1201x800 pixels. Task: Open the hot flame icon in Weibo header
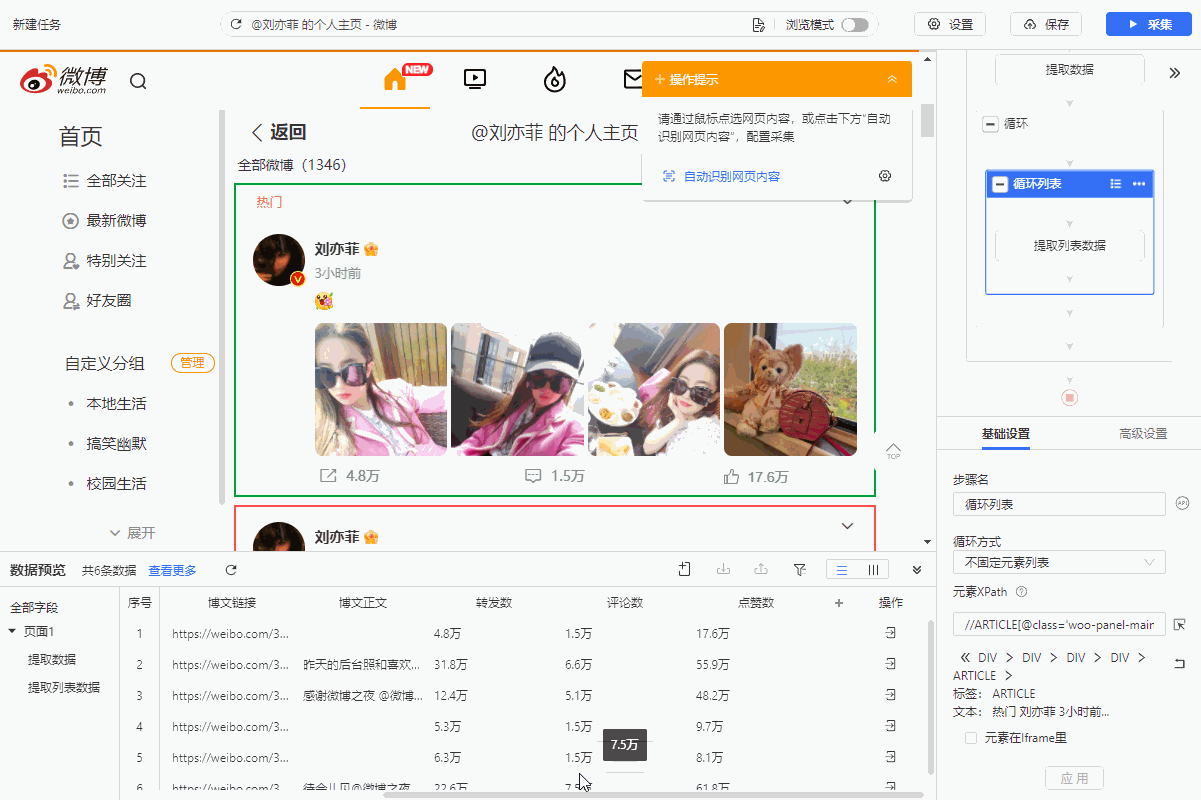click(x=554, y=79)
